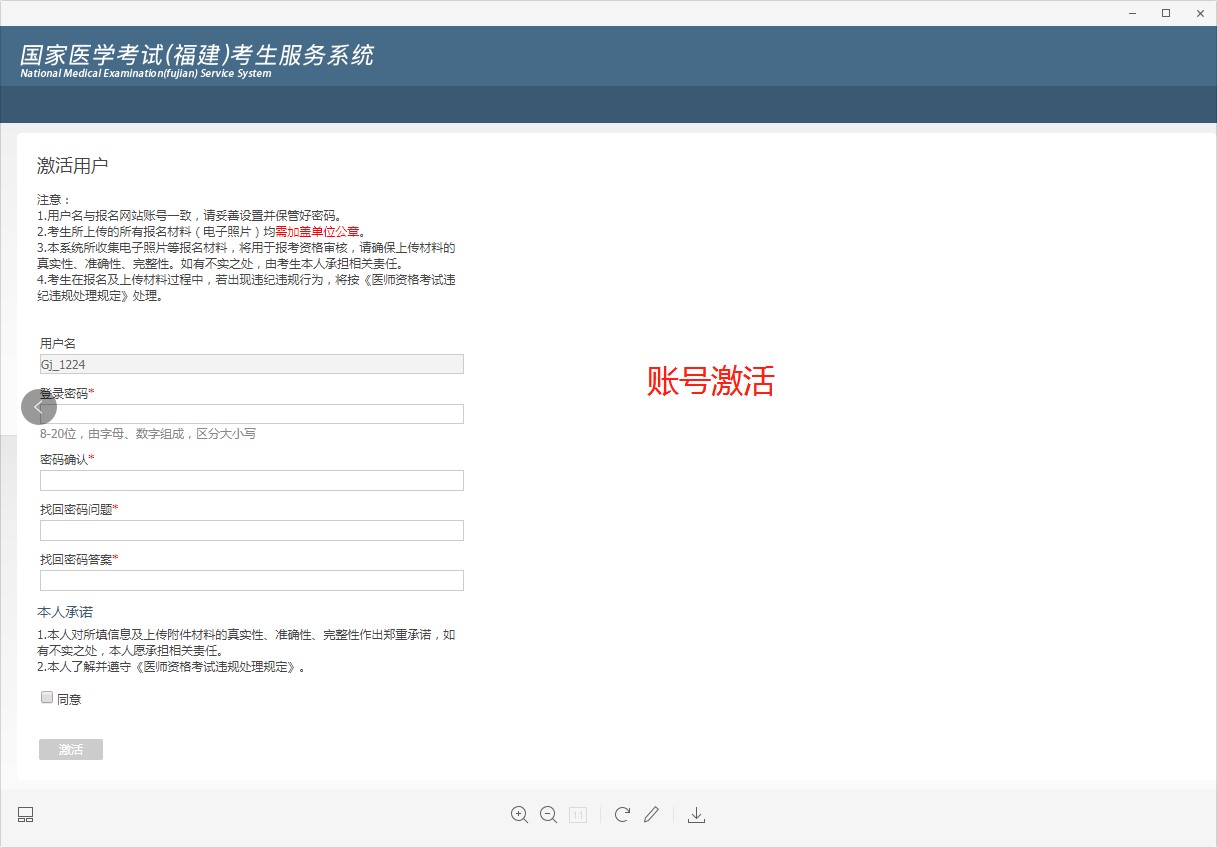Select the 找回密码问题 question field
Screen dimensions: 1217x848
pyautogui.click(x=252, y=531)
